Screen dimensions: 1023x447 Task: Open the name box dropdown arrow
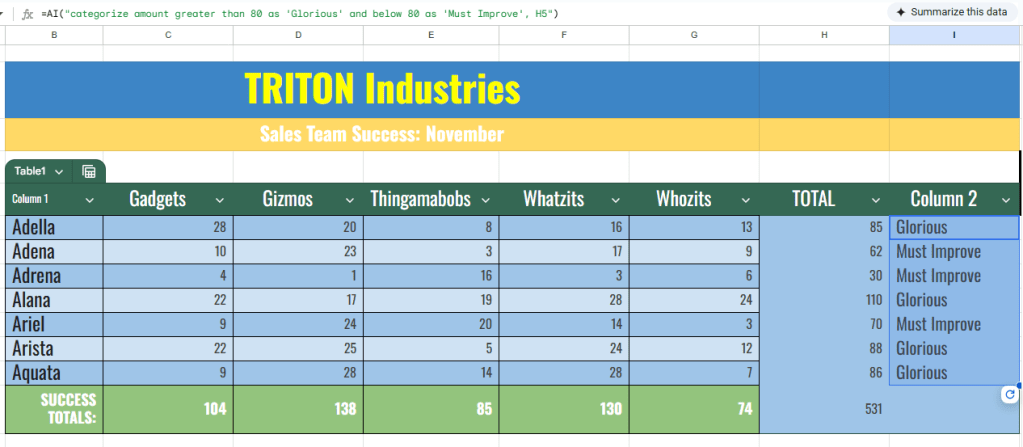(x=4, y=13)
